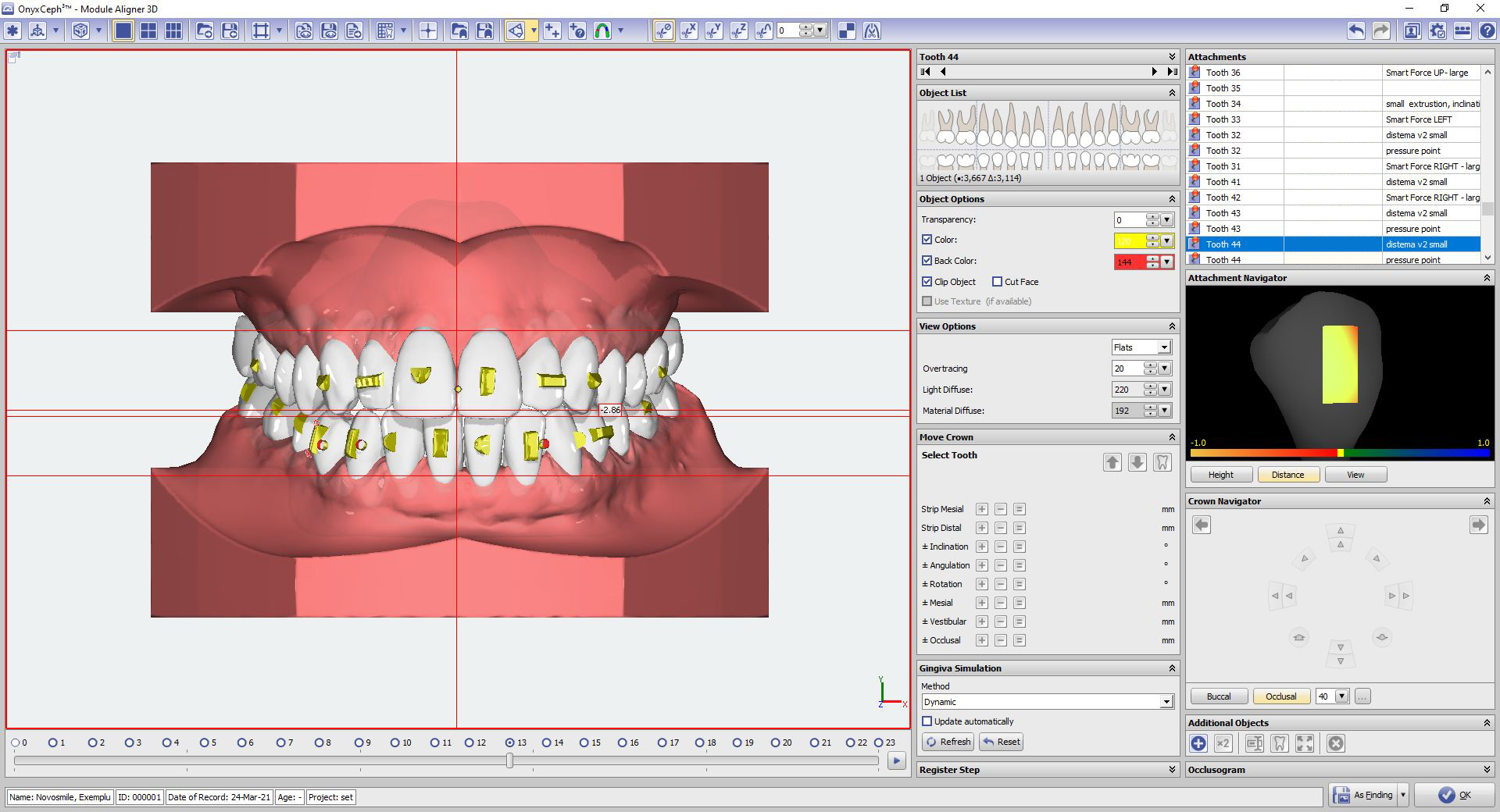
Task: Click the checkerboard pattern icon
Action: pos(847,30)
